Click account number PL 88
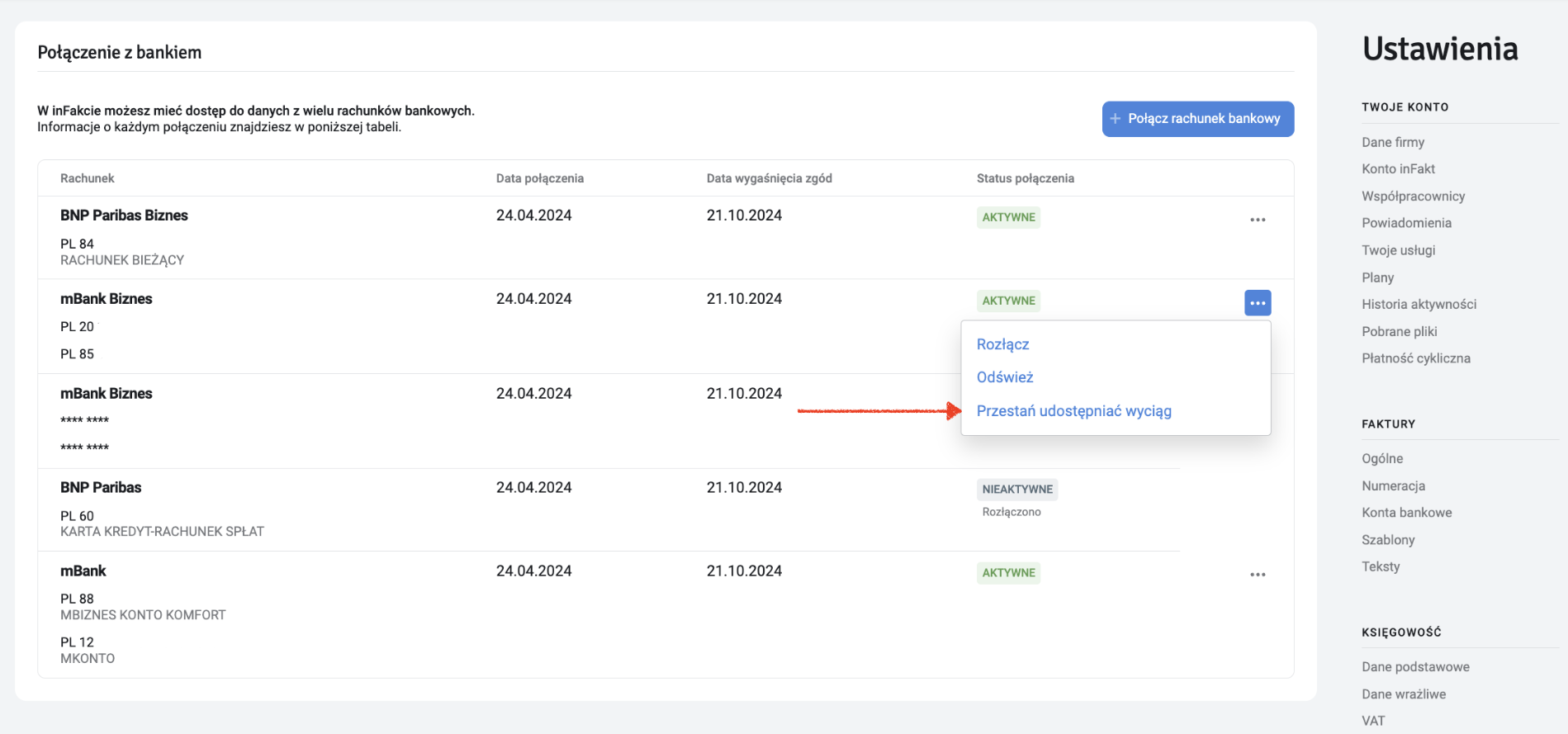The width and height of the screenshot is (1568, 734). [77, 599]
